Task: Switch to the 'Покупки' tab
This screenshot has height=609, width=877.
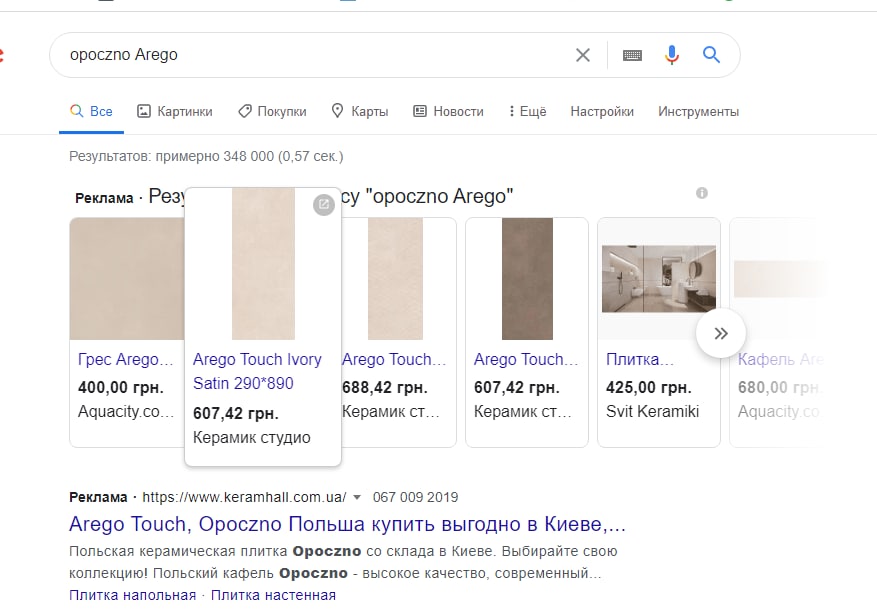Action: click(x=272, y=111)
